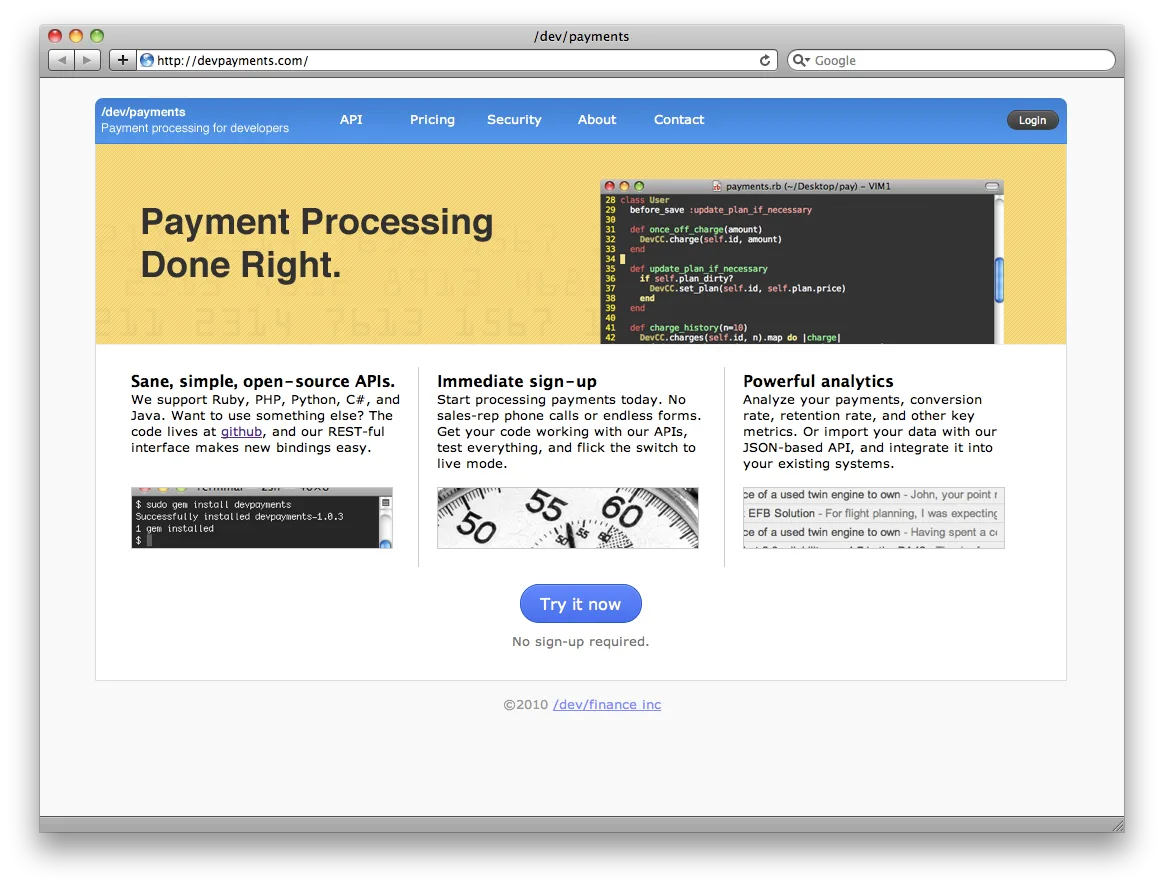Viewport: 1164px width, 887px height.
Task: Click inside the URL address field
Action: click(x=400, y=60)
